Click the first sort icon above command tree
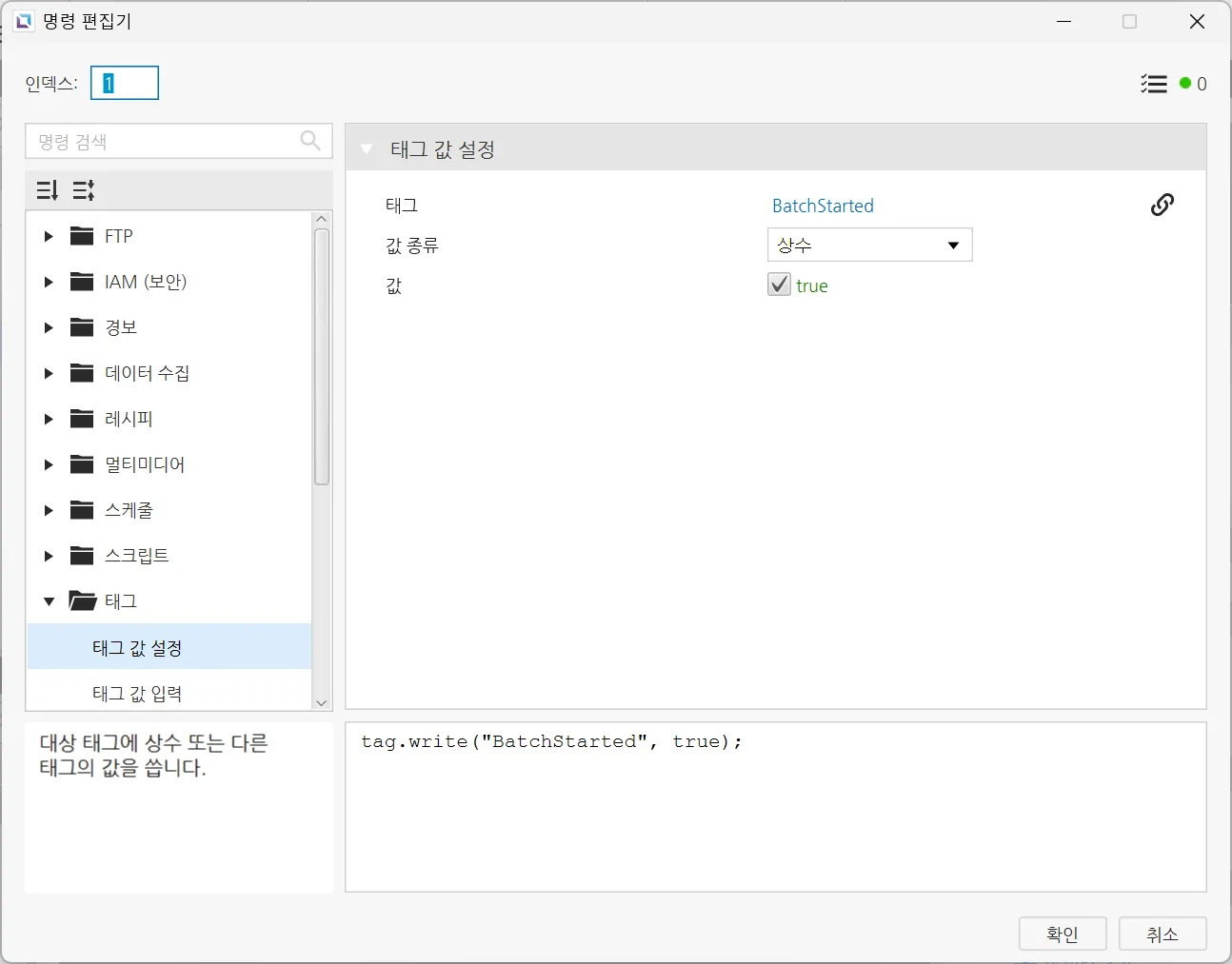 coord(47,190)
